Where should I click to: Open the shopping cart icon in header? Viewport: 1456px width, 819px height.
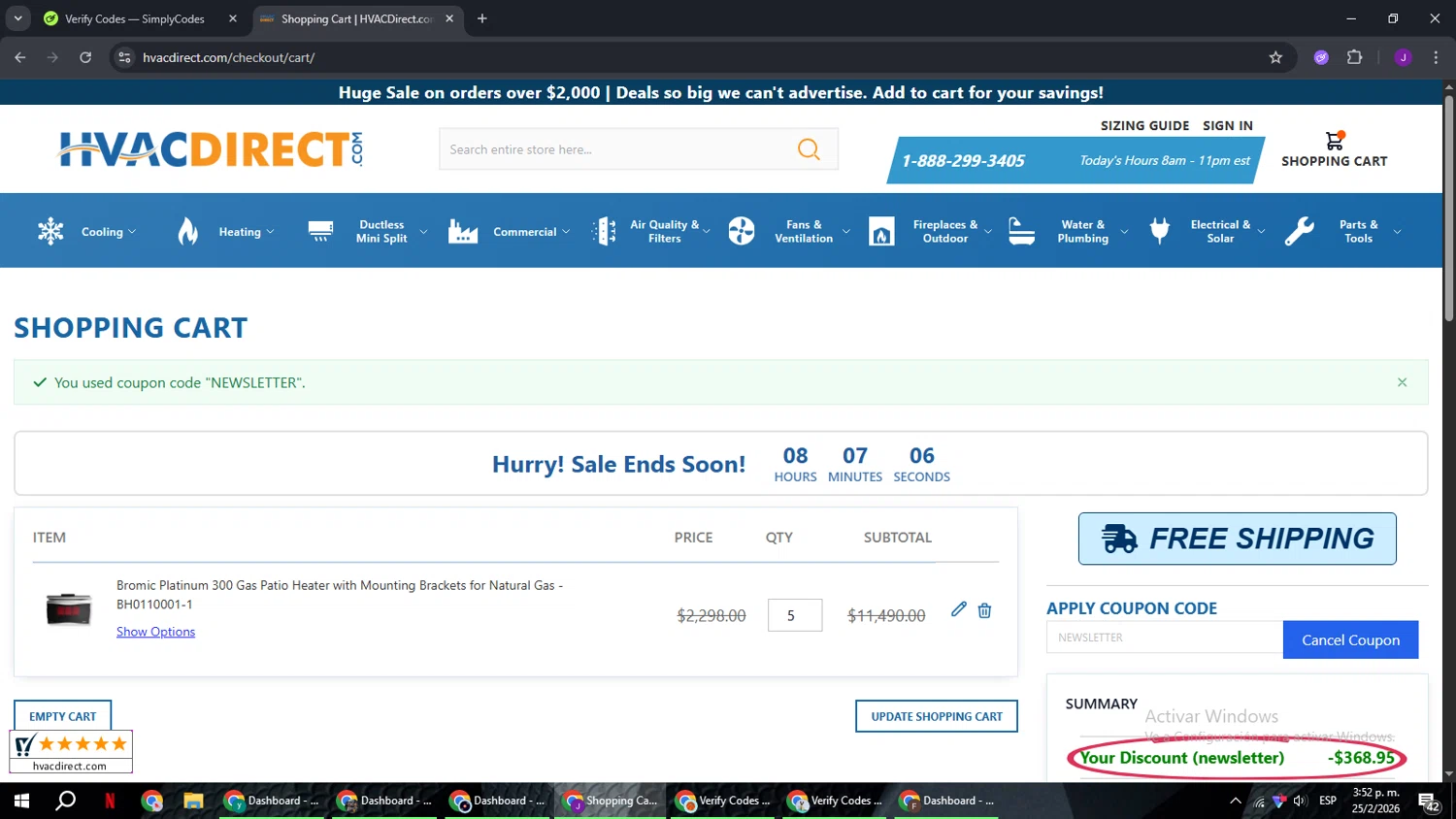[1335, 141]
